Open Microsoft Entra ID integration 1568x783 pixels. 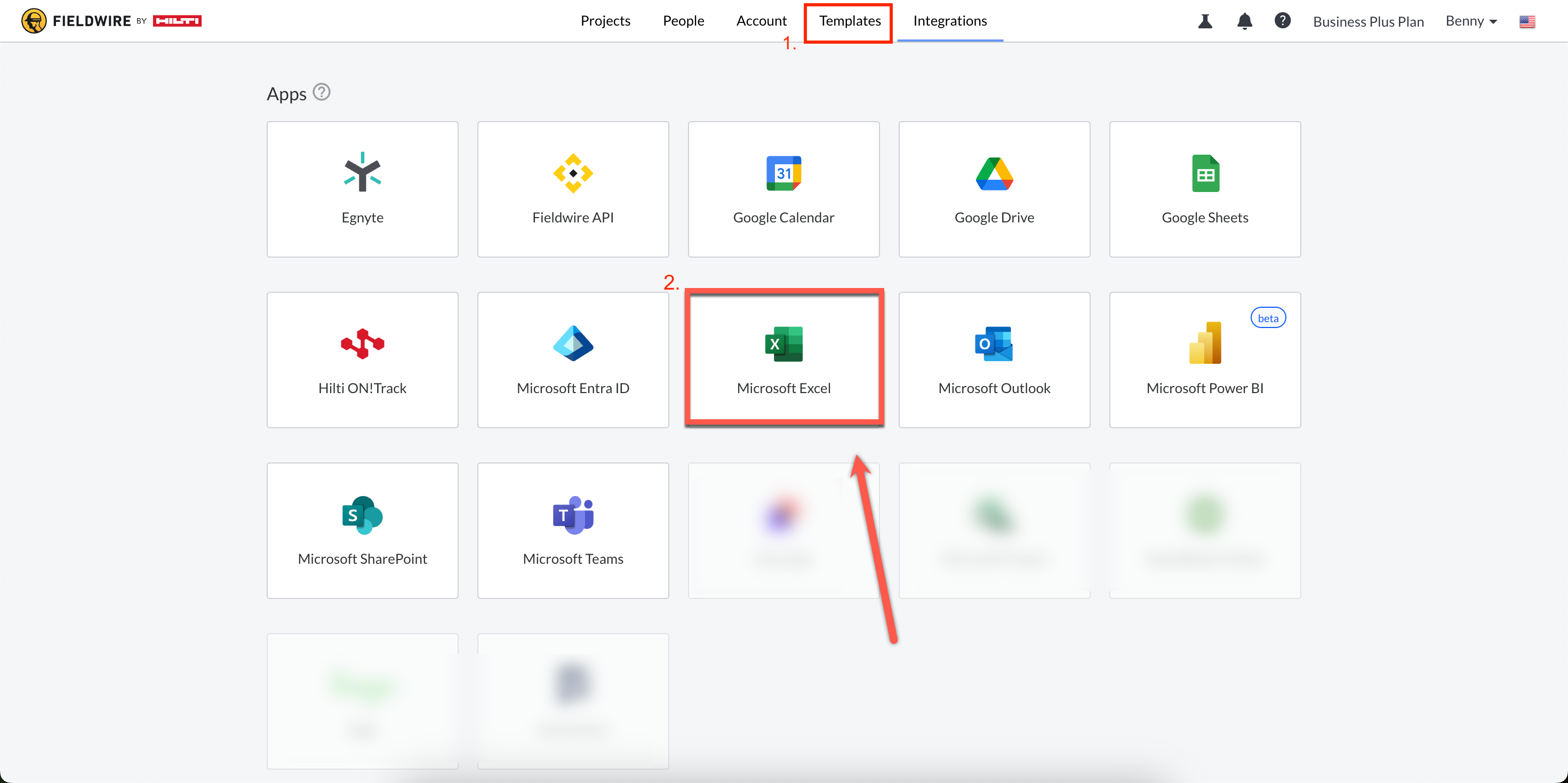point(573,359)
